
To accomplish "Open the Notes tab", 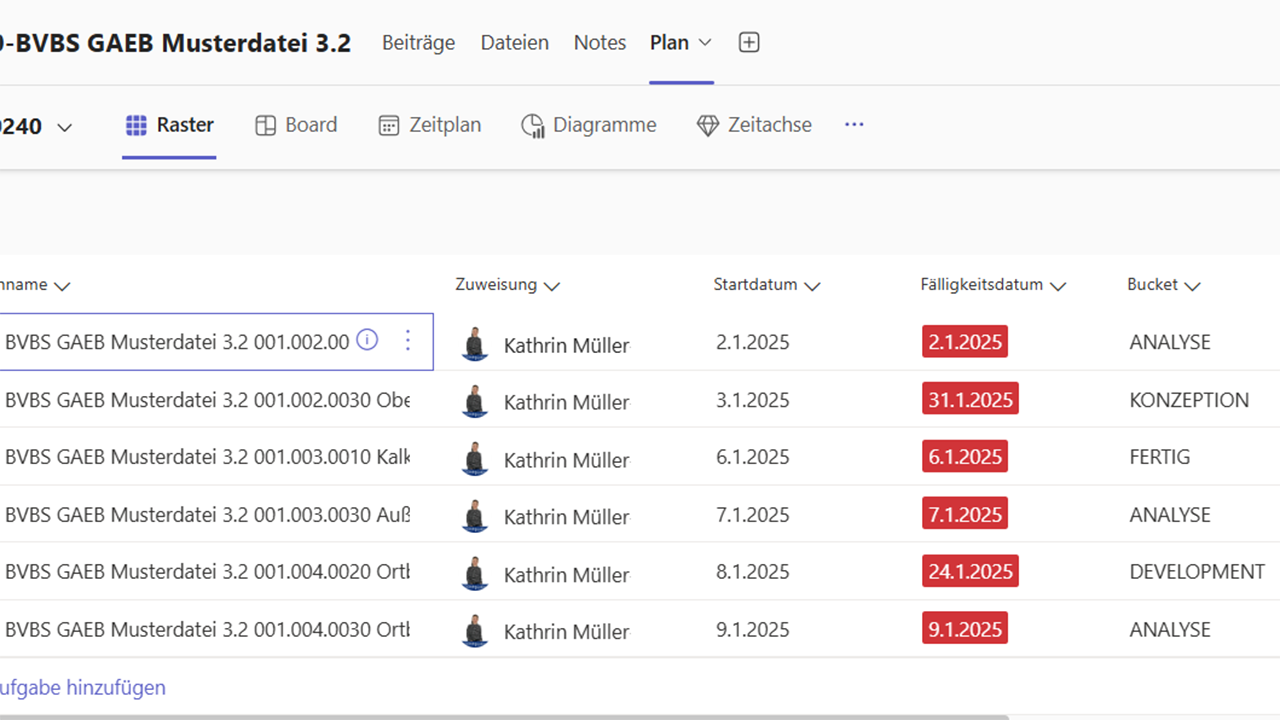I will (x=600, y=43).
